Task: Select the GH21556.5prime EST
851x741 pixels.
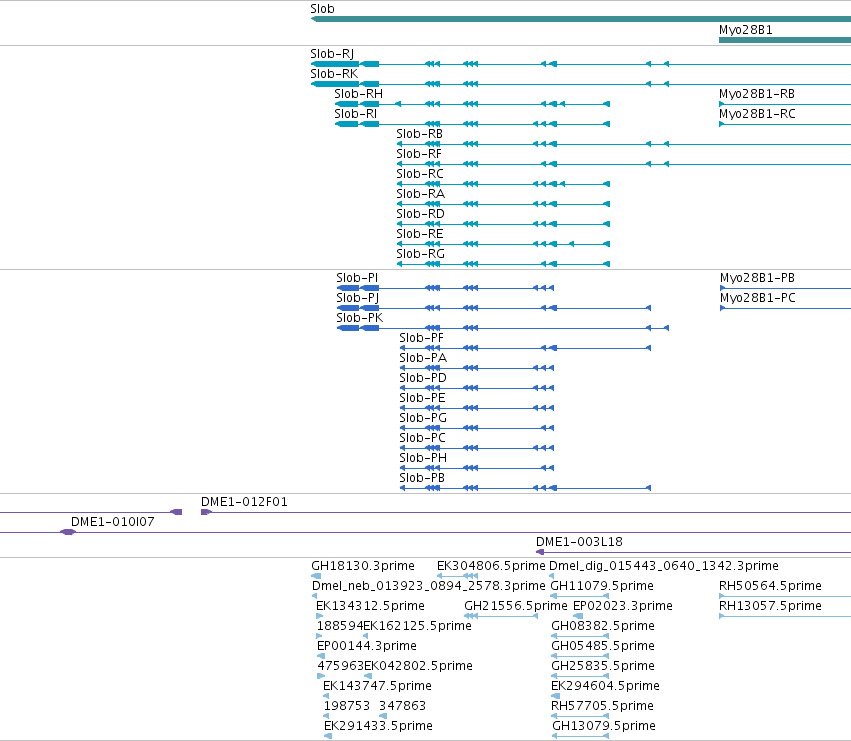Action: tap(501, 616)
